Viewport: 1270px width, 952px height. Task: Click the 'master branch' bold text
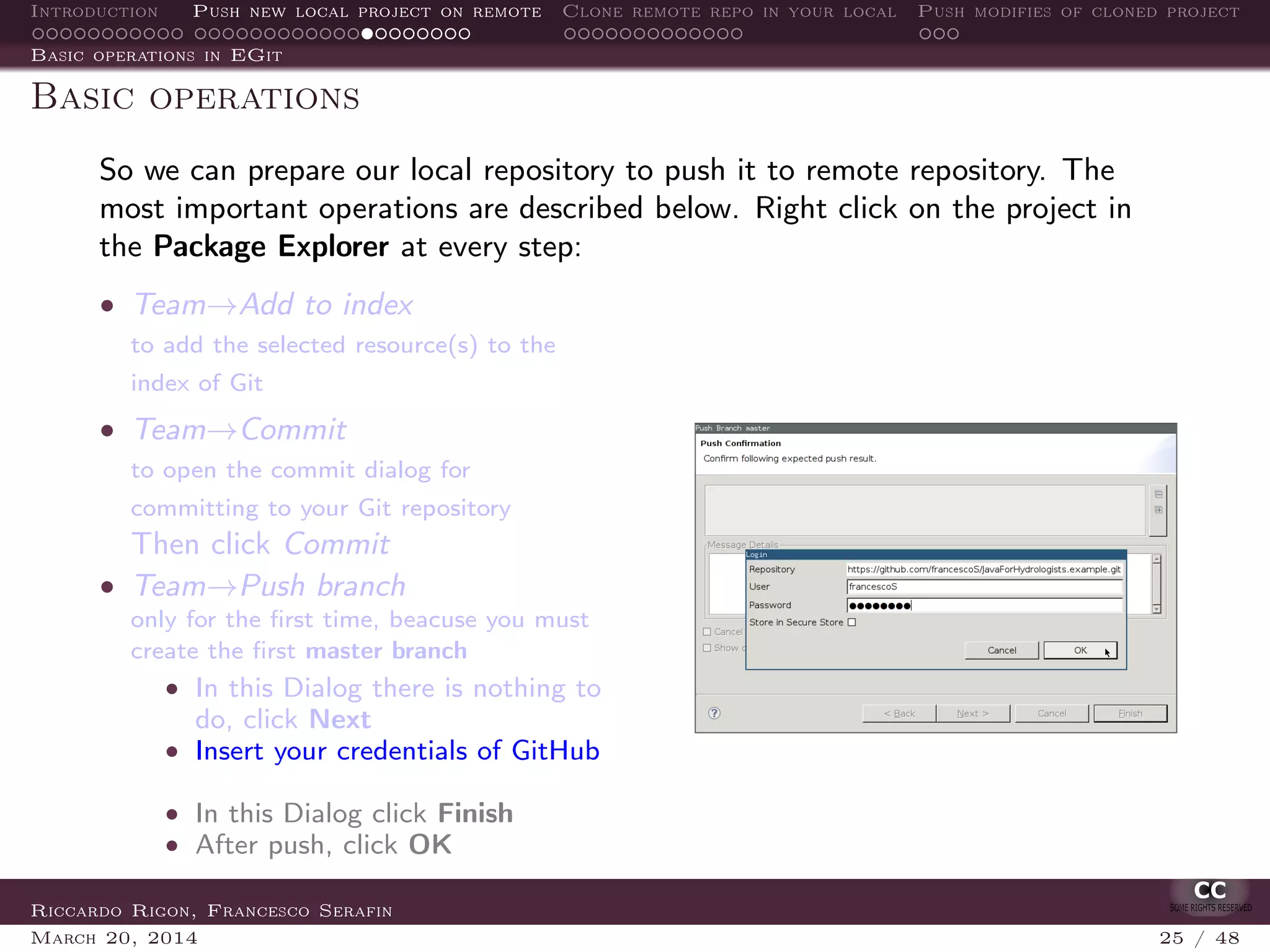pos(386,651)
